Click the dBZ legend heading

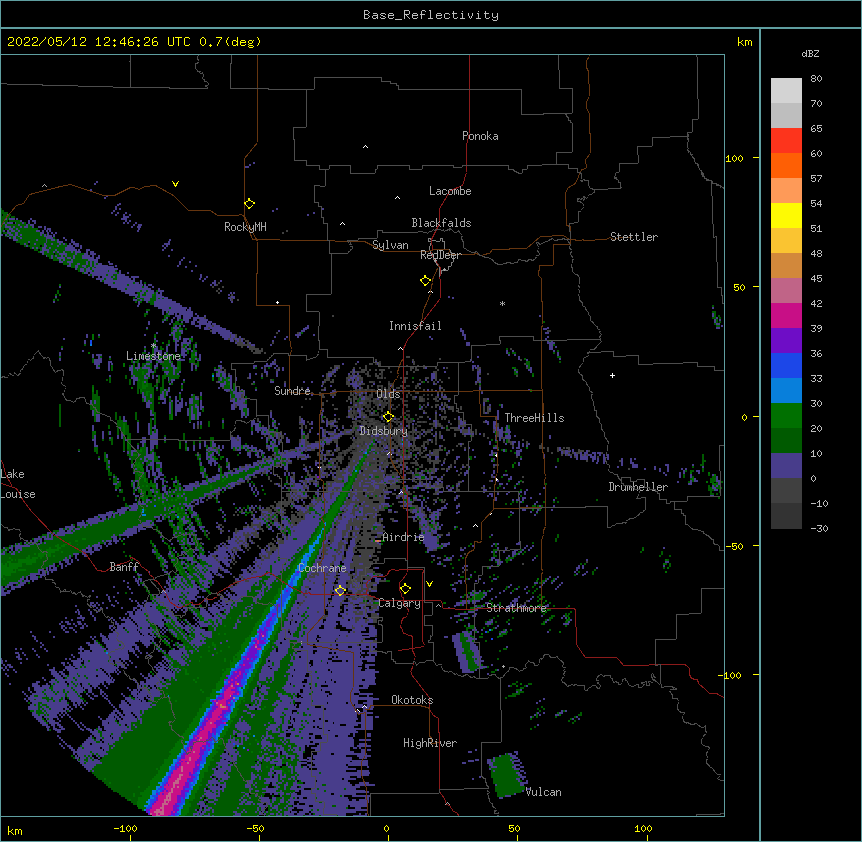point(810,53)
